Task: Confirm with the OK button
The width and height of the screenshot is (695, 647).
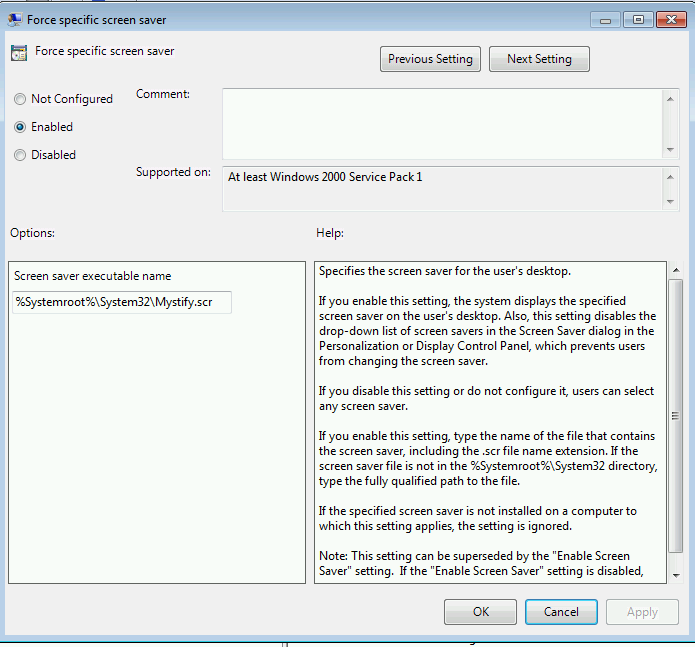Action: coord(480,612)
